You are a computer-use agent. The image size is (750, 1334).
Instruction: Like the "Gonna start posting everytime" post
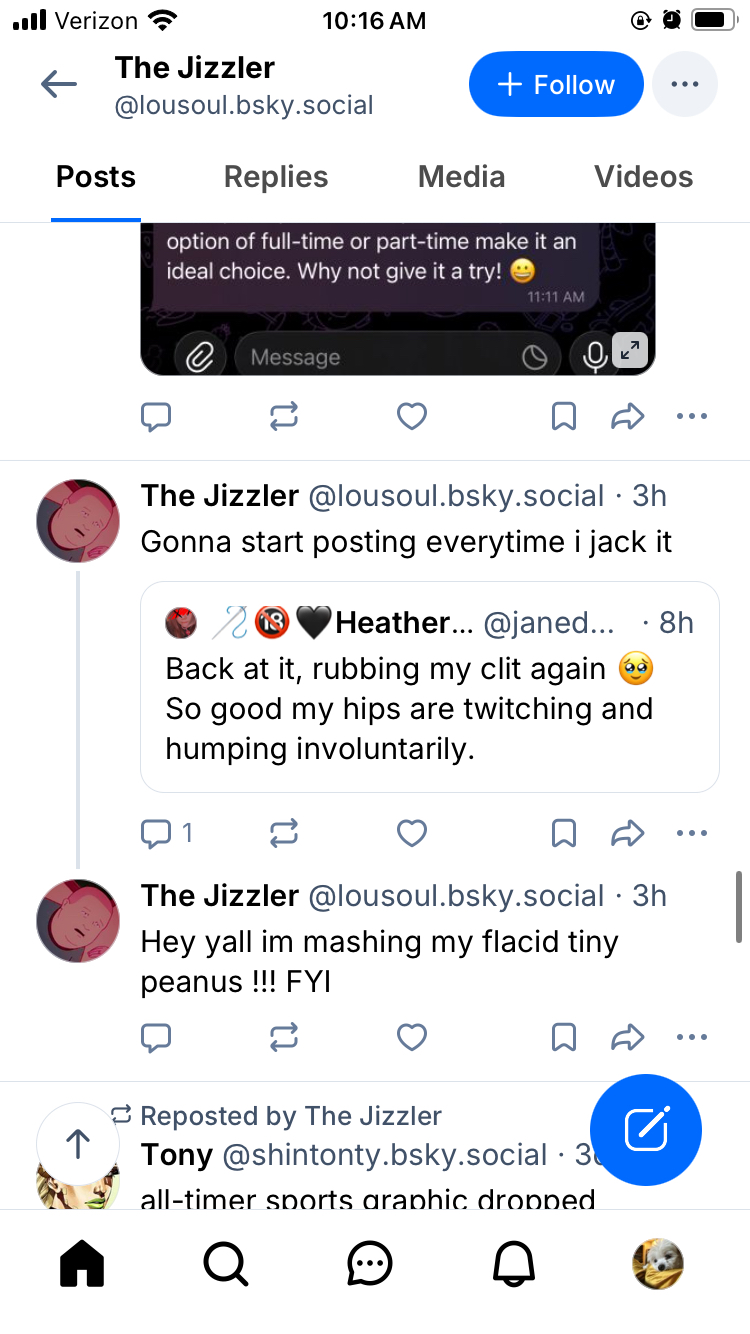(412, 833)
